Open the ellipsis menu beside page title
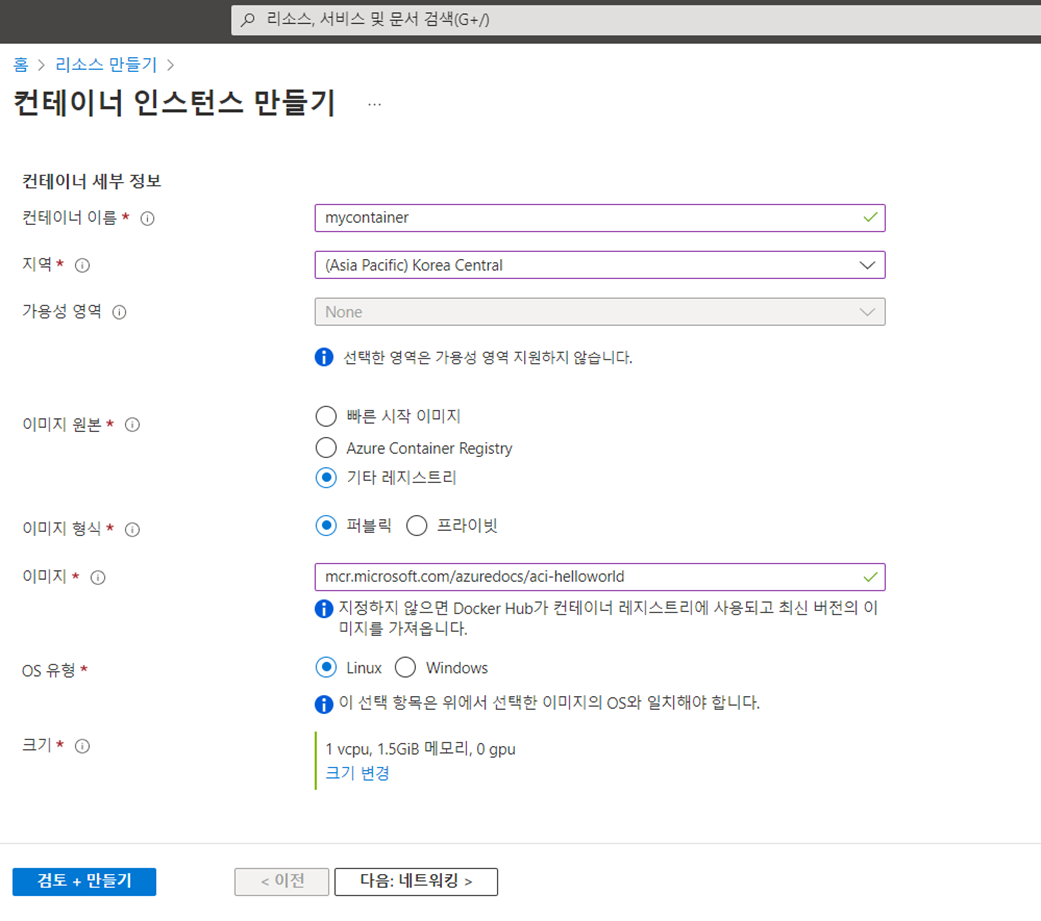Viewport: 1041px width, 921px height. 374,104
